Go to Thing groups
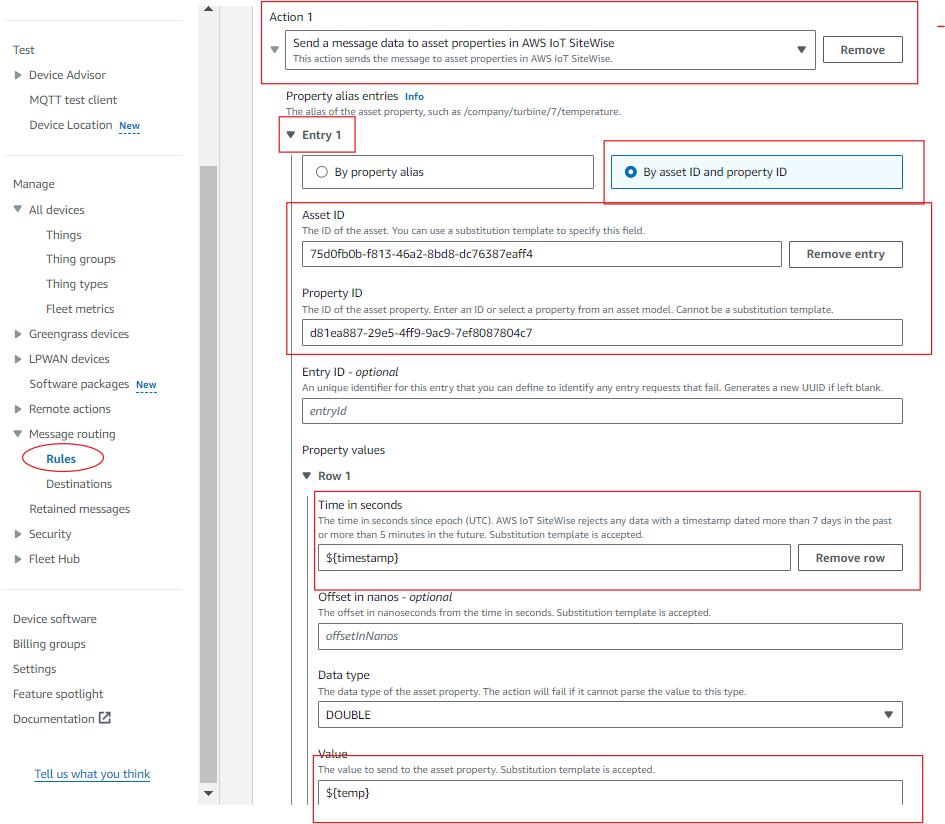 [81, 259]
